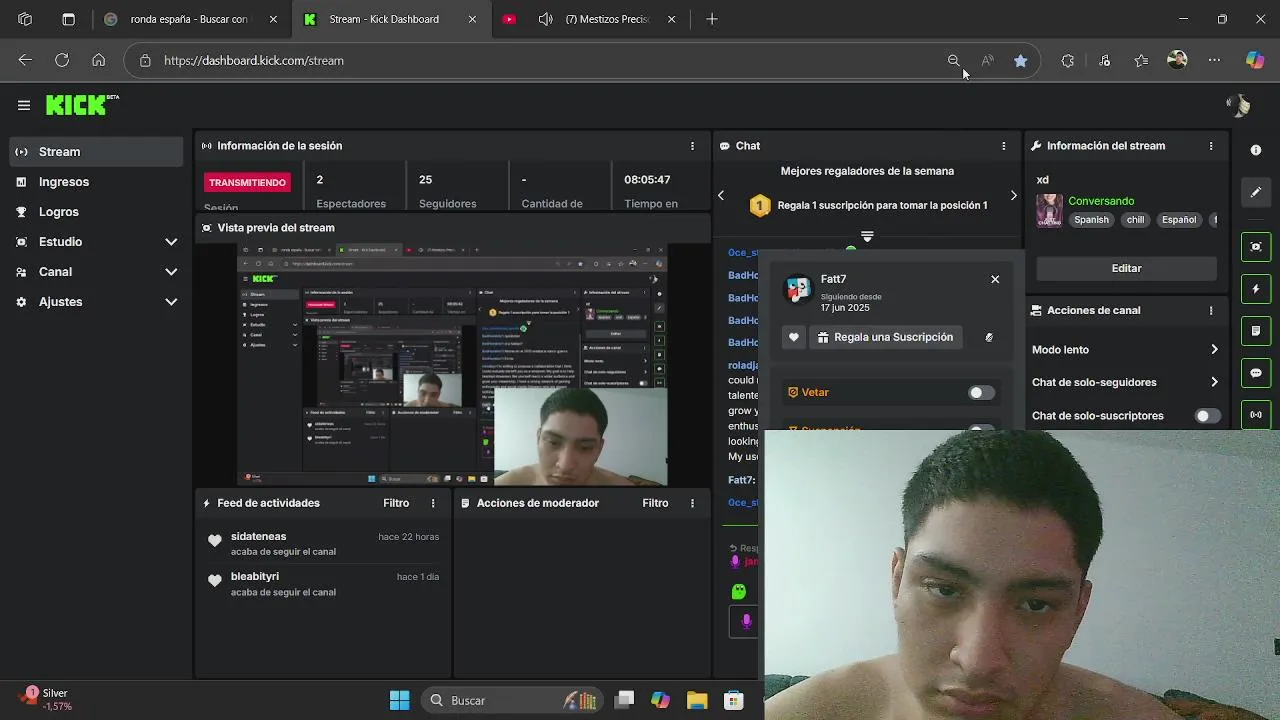Expand Chat de solo-seguidores options arrow

pos(1214,382)
